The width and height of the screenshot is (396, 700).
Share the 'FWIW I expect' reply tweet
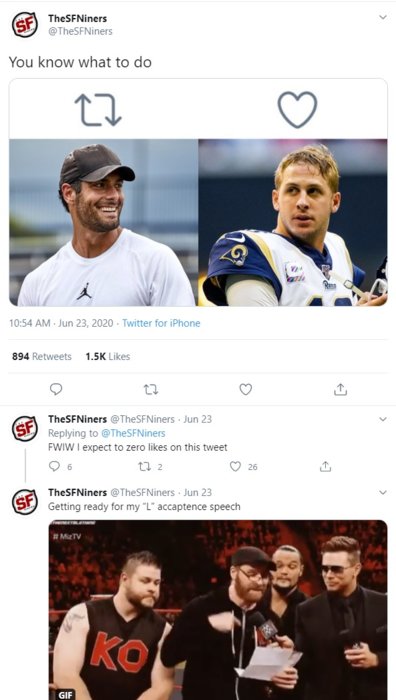pyautogui.click(x=326, y=467)
